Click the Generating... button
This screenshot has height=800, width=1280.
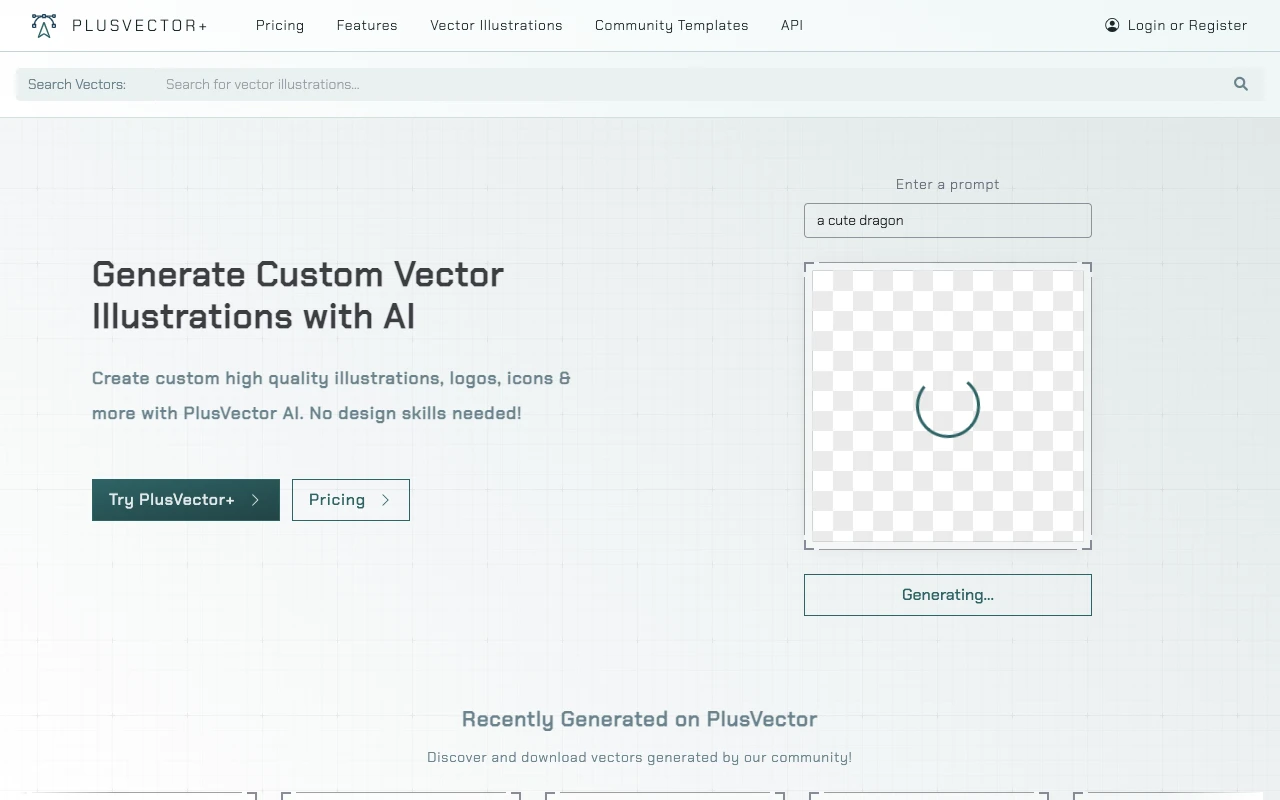[x=947, y=594]
